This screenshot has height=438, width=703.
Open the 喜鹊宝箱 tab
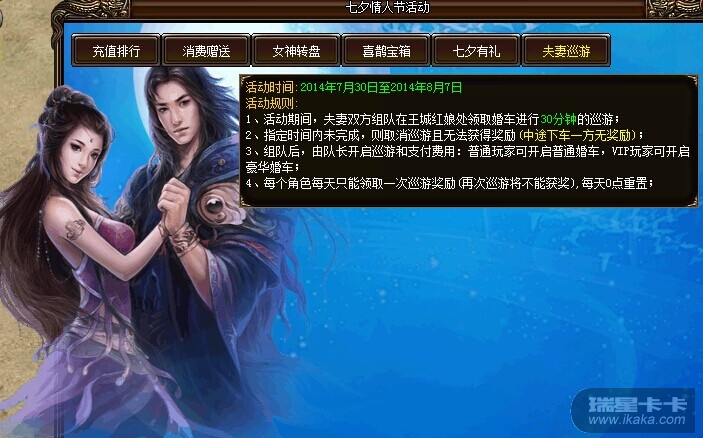click(386, 51)
